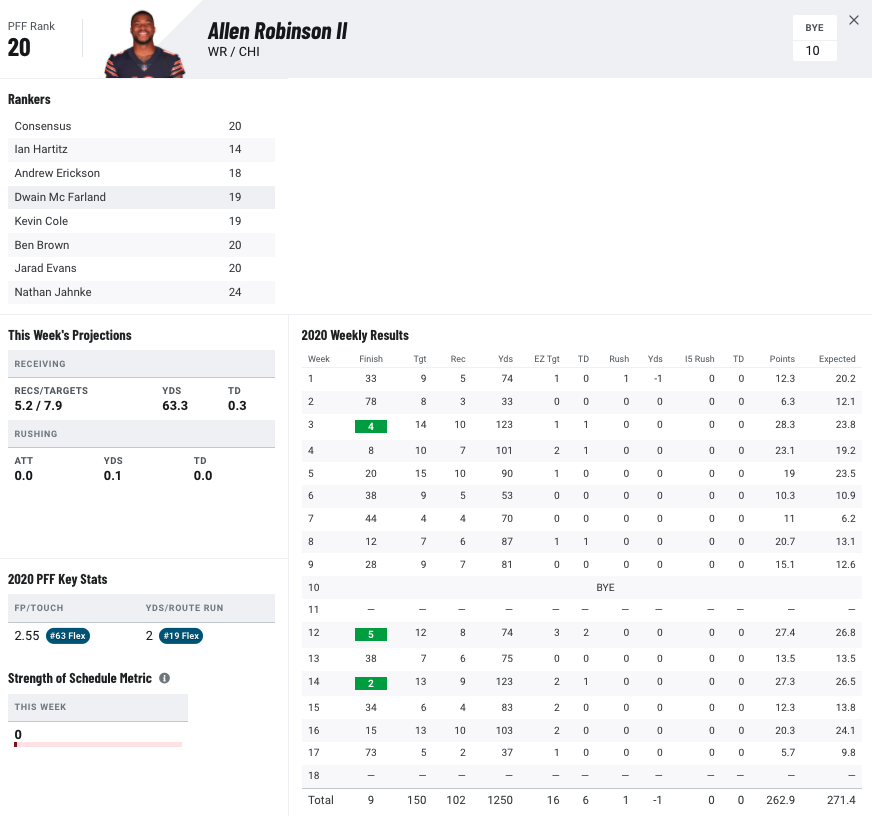This screenshot has width=872, height=816.
Task: Select the Consensus ranker row
Action: 141,126
